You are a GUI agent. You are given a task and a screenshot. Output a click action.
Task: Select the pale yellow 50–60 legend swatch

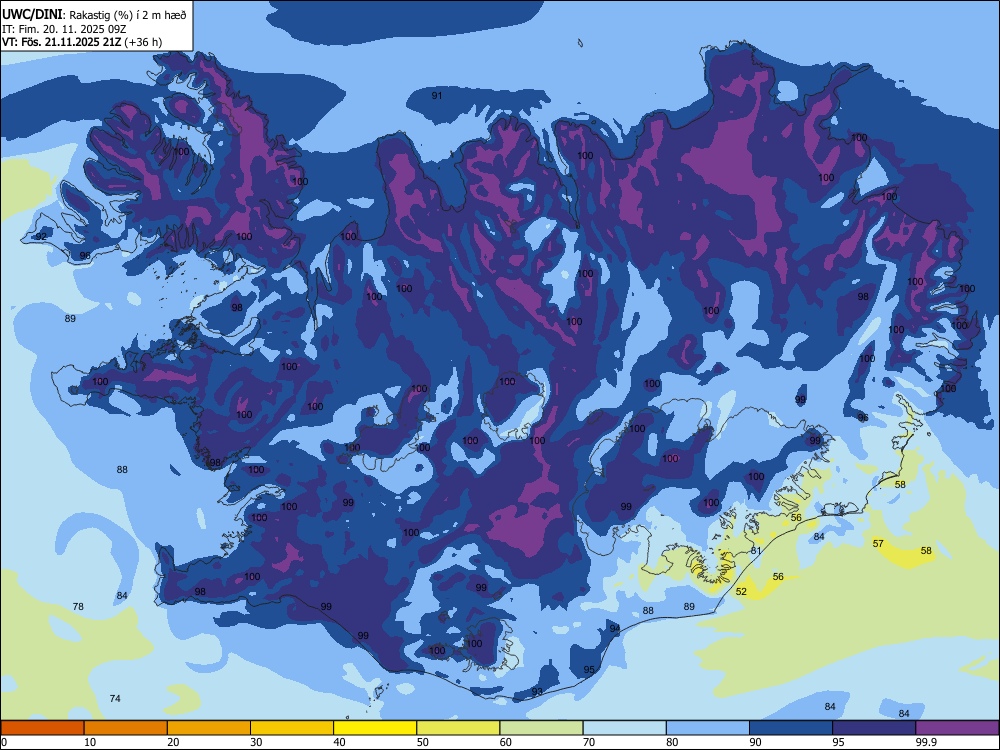point(458,728)
